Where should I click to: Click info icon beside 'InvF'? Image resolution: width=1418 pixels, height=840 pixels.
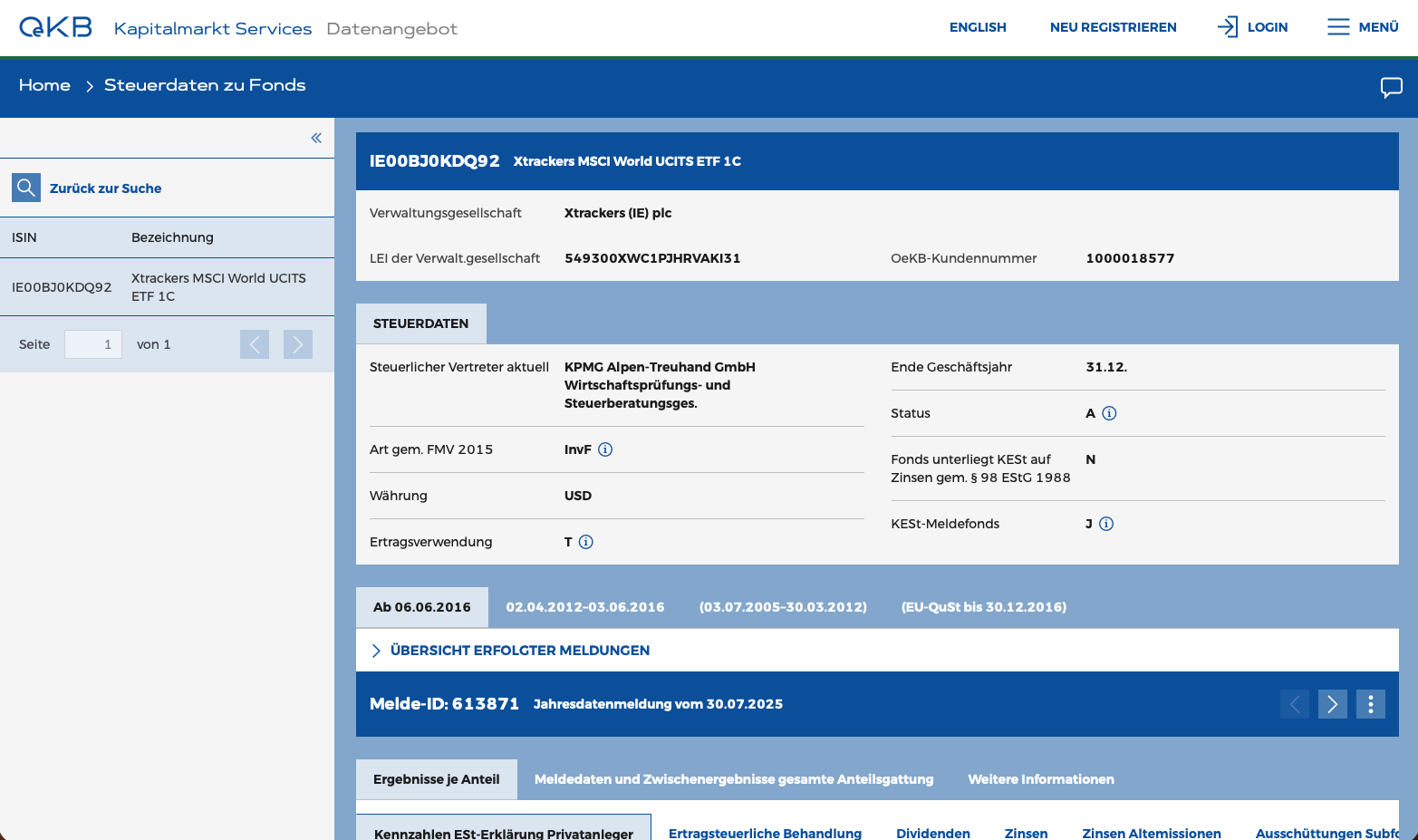pyautogui.click(x=605, y=449)
